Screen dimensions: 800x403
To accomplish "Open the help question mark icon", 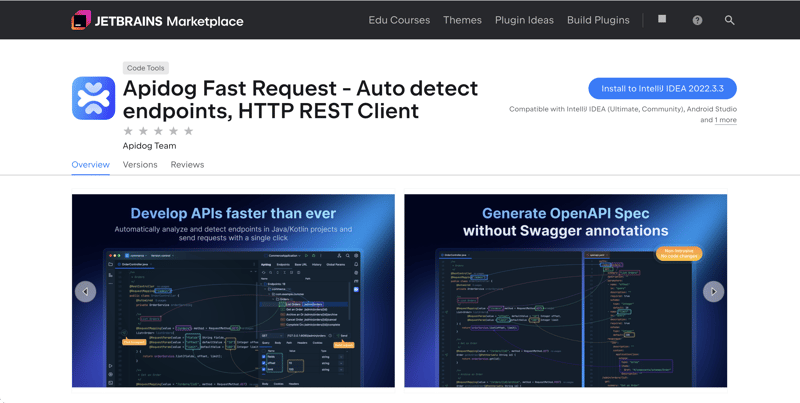I will 697,20.
